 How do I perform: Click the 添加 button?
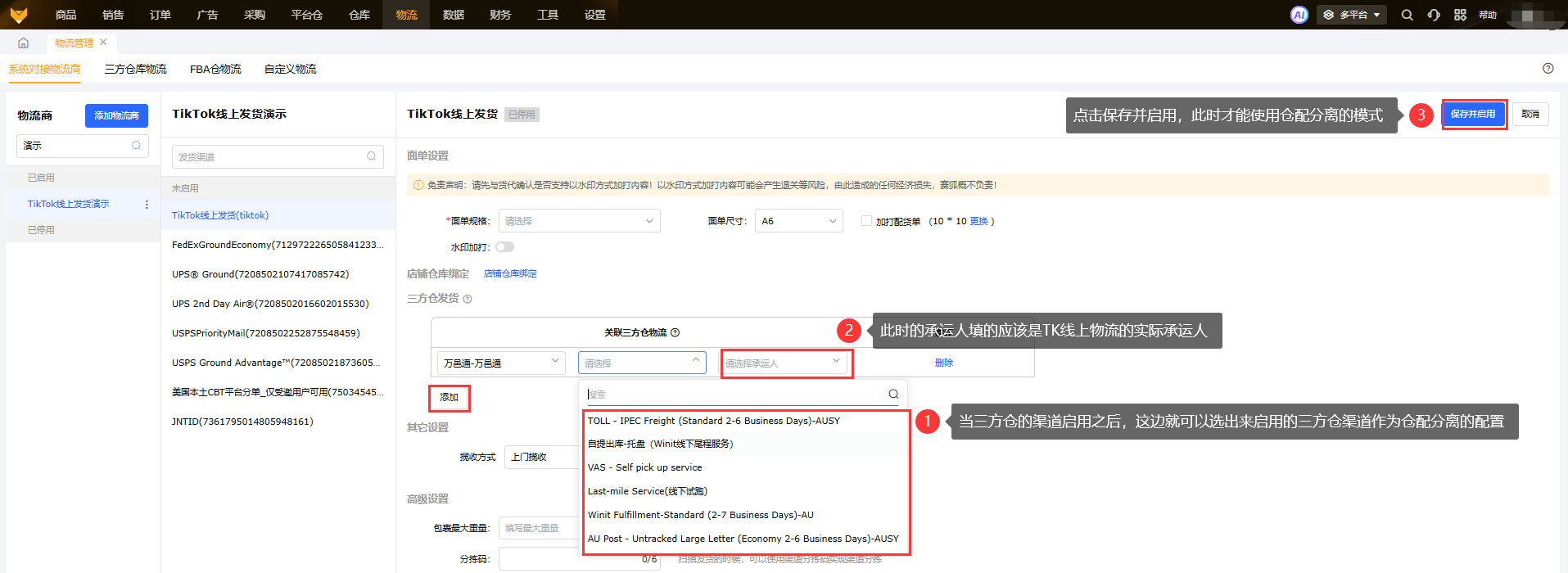tap(449, 397)
